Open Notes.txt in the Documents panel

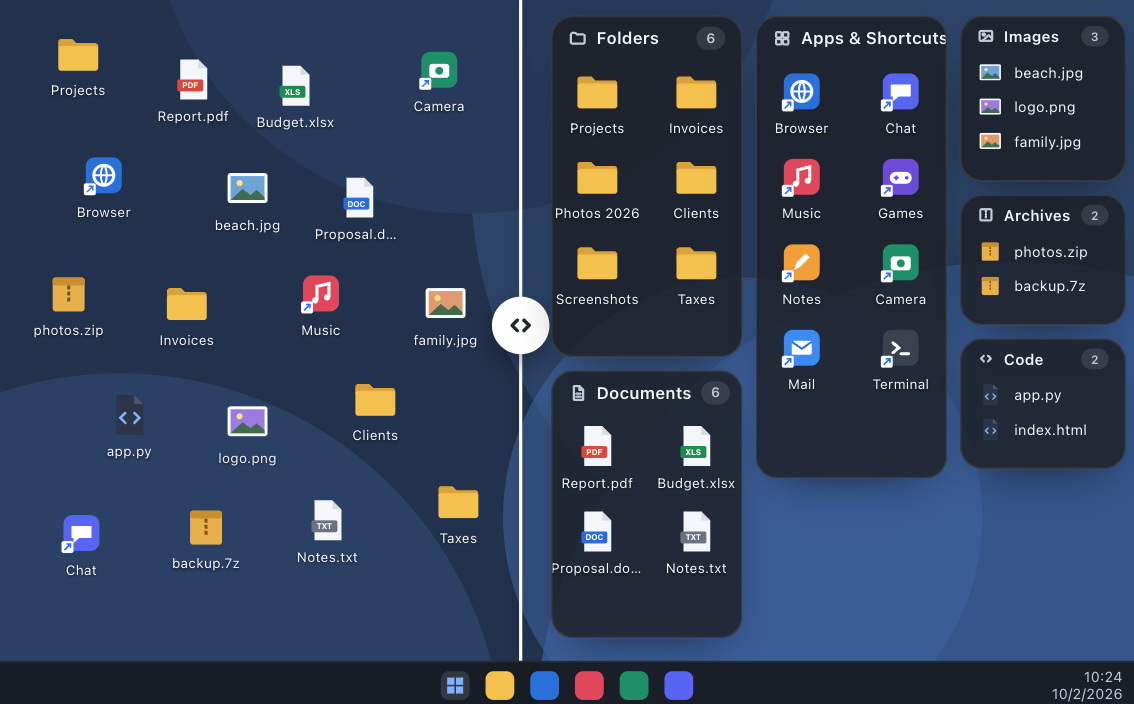click(696, 544)
